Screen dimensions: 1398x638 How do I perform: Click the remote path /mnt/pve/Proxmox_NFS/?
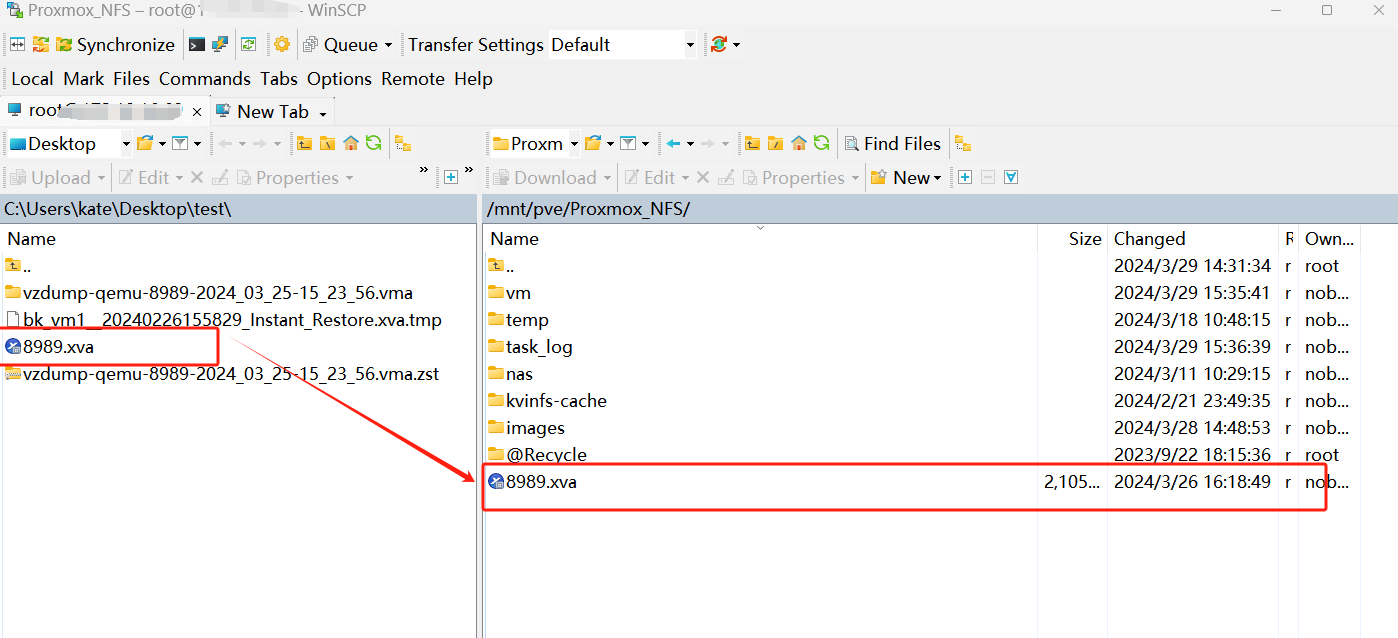tap(588, 209)
